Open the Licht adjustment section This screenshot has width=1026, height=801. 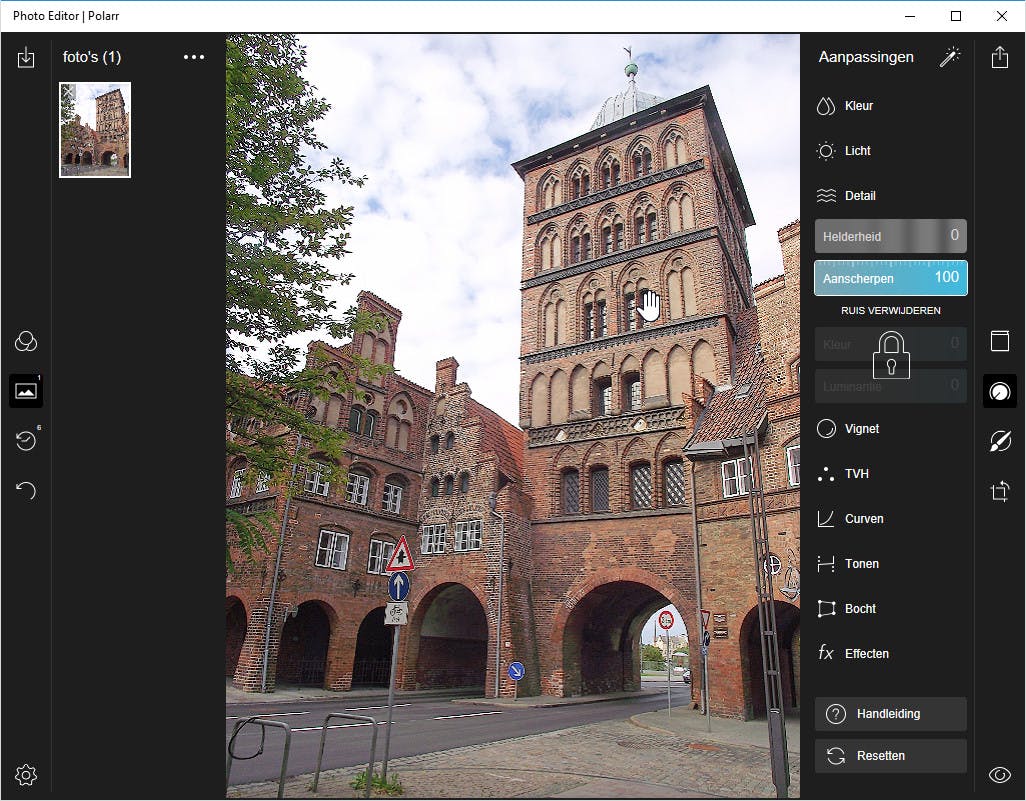860,150
